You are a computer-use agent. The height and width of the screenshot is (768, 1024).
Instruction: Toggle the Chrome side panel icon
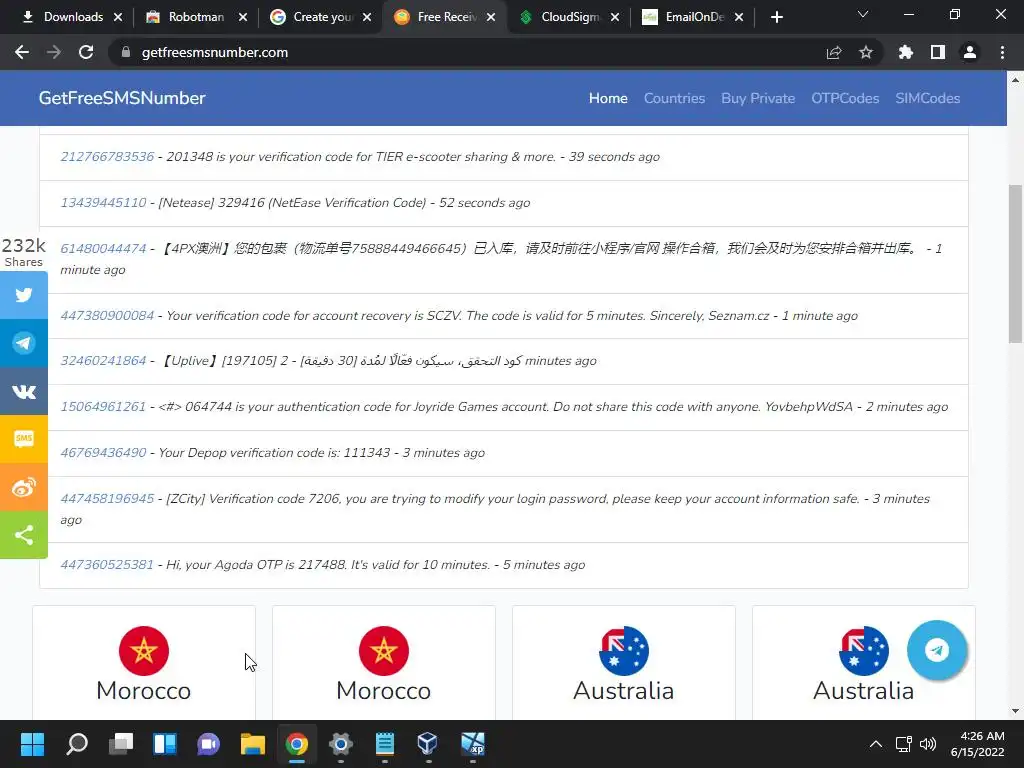938,52
